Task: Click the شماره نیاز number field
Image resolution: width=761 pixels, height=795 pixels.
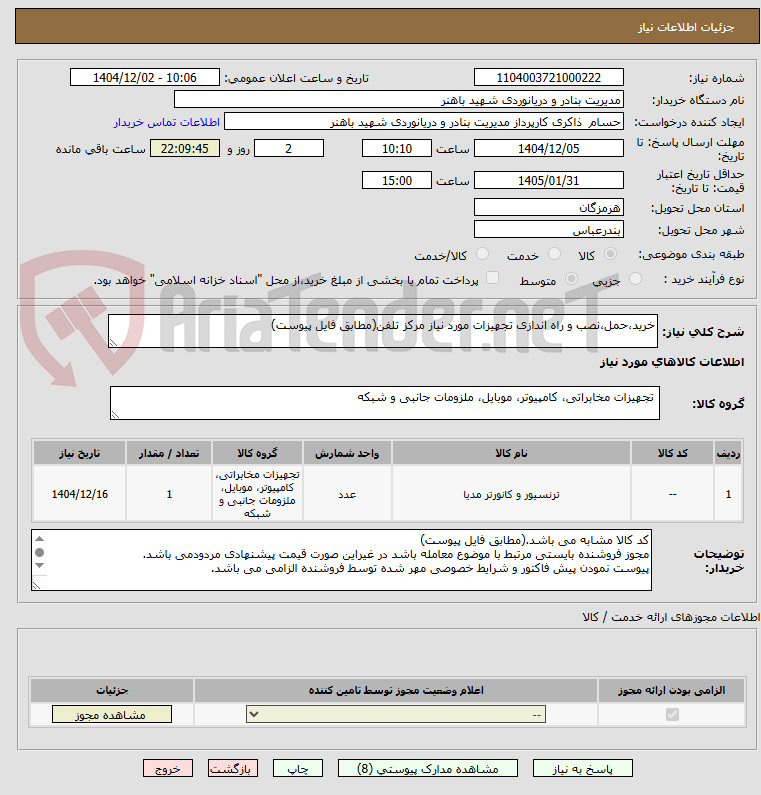Action: (549, 78)
